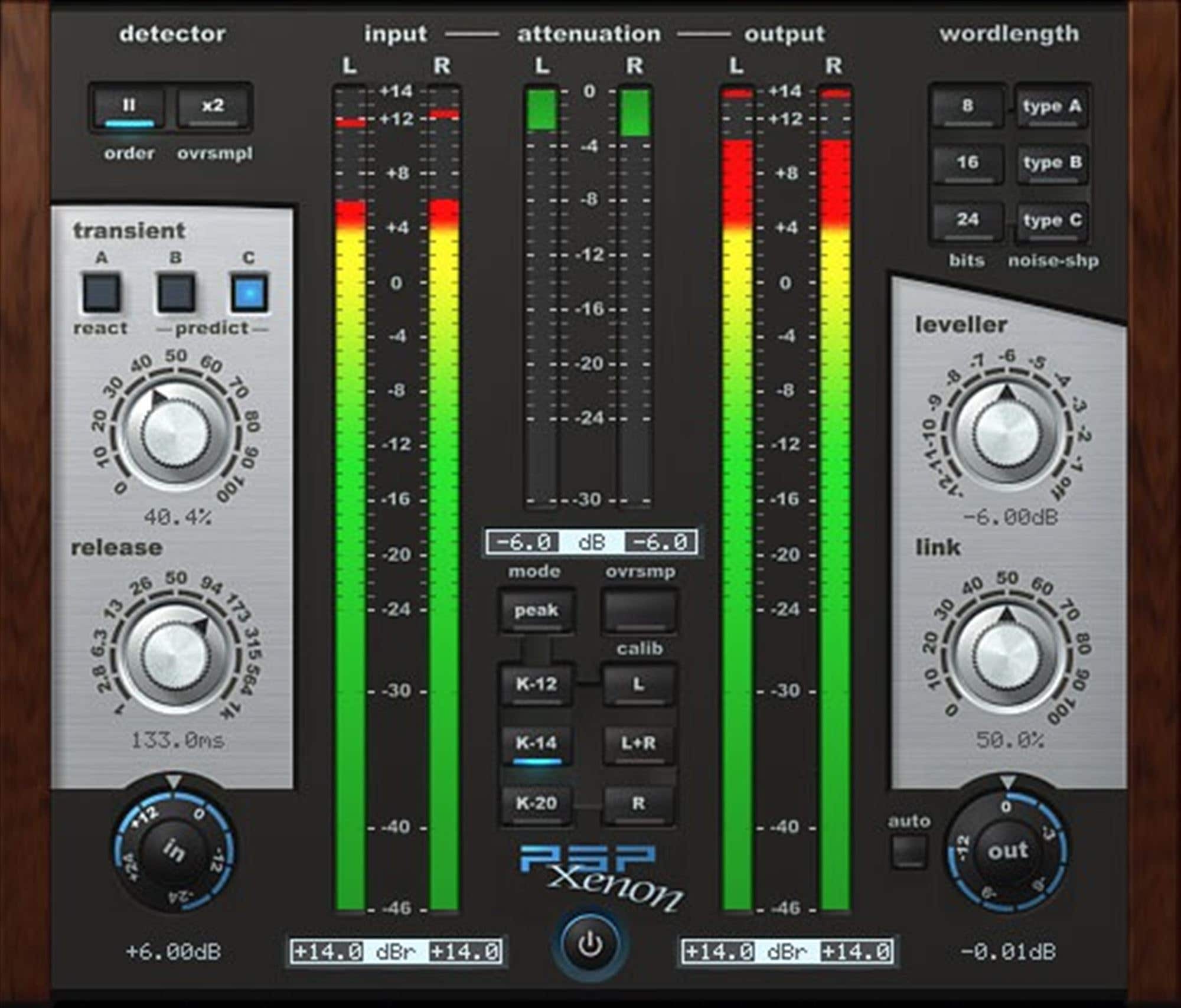This screenshot has width=1181, height=1008.
Task: Click the 133.0ms release value
Action: [177, 740]
